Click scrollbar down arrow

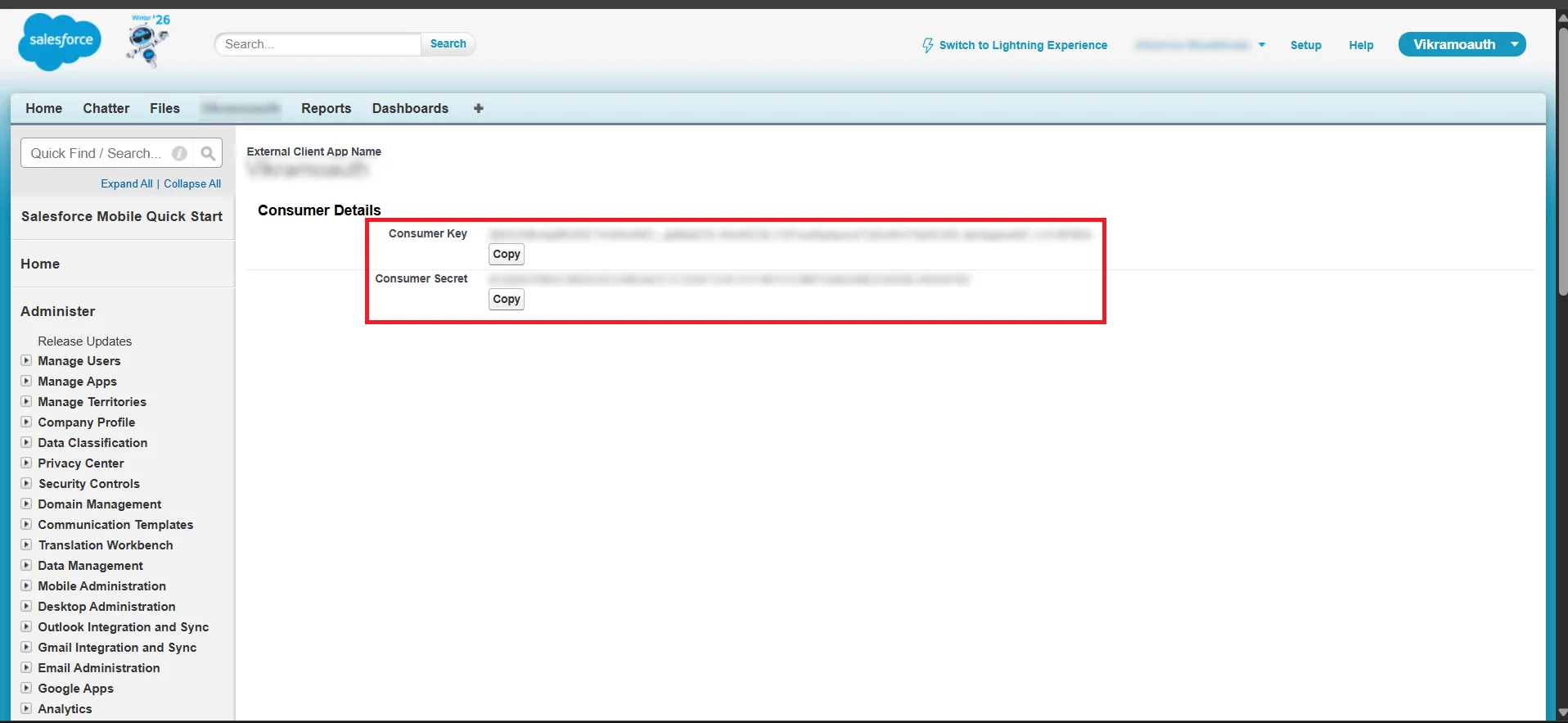click(1562, 712)
